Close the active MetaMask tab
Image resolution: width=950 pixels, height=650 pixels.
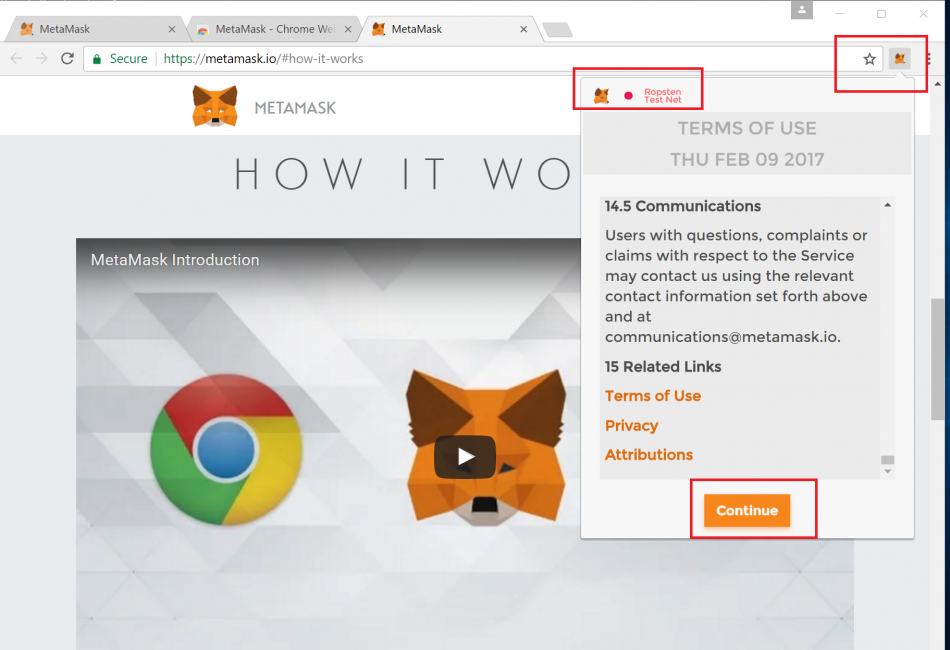point(523,29)
